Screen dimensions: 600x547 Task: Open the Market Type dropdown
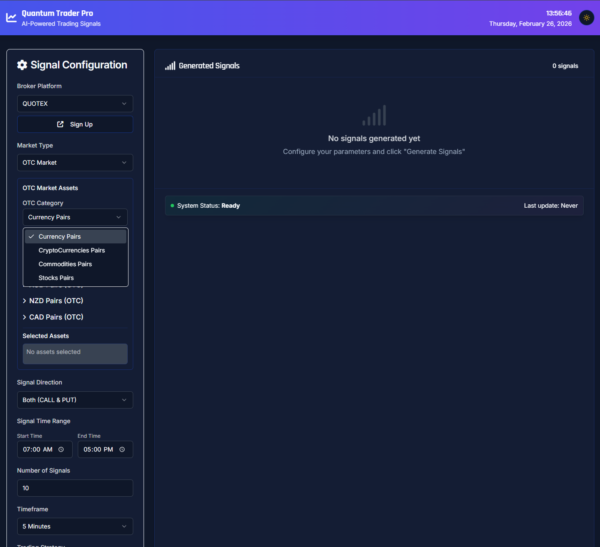click(75, 162)
